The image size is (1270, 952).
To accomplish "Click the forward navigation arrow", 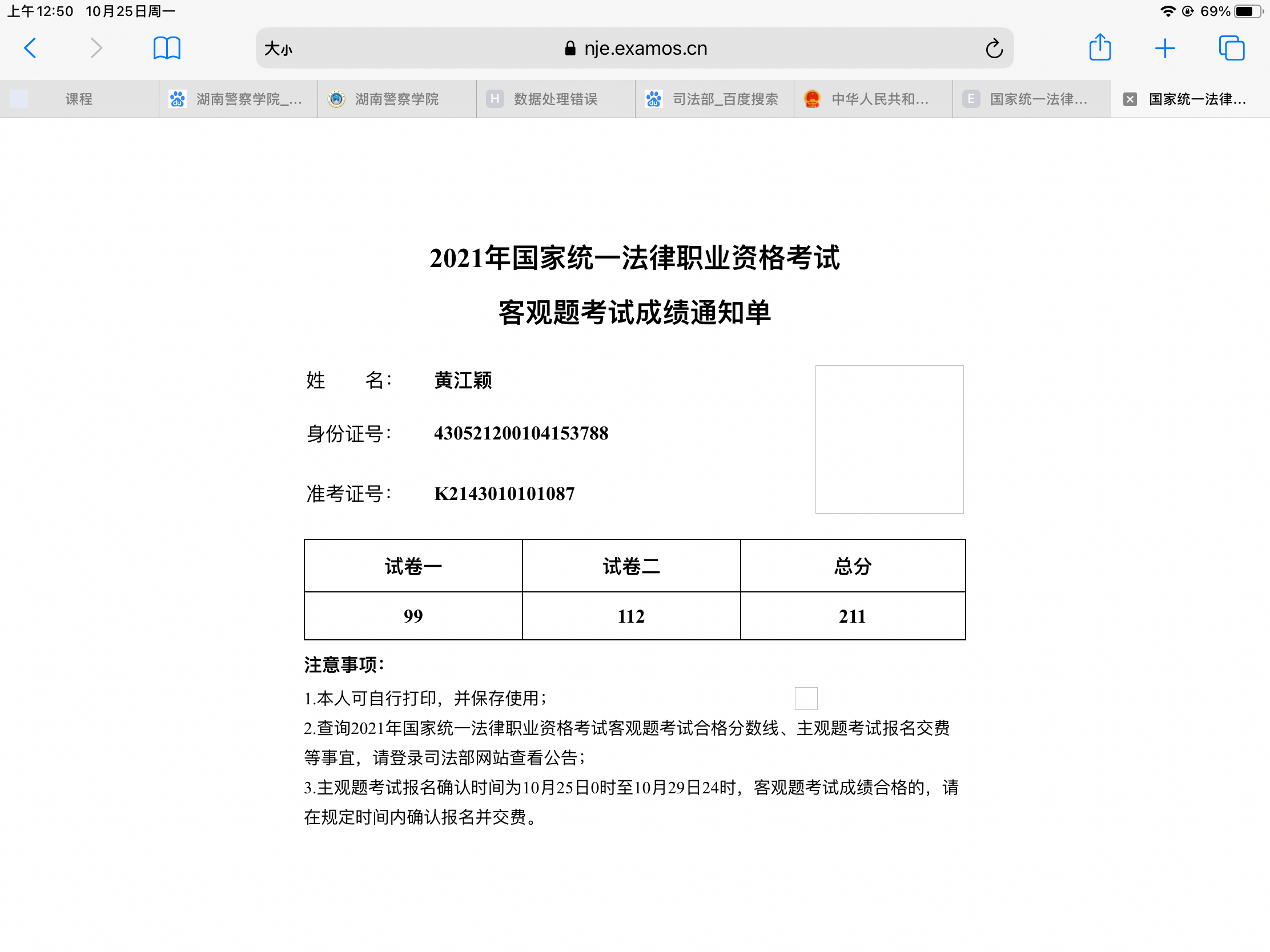I will 96,48.
